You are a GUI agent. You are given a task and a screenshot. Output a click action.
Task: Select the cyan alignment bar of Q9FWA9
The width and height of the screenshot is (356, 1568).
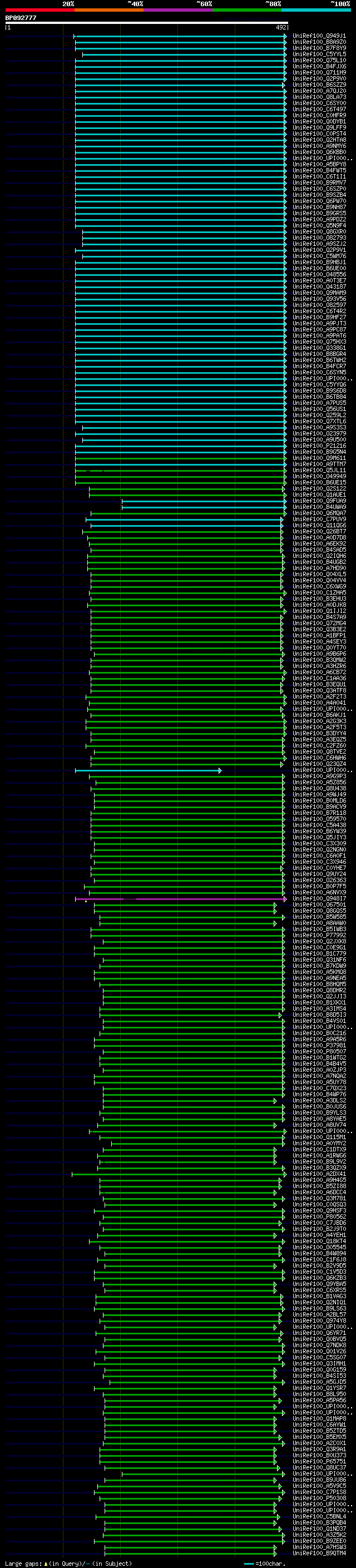tap(204, 501)
